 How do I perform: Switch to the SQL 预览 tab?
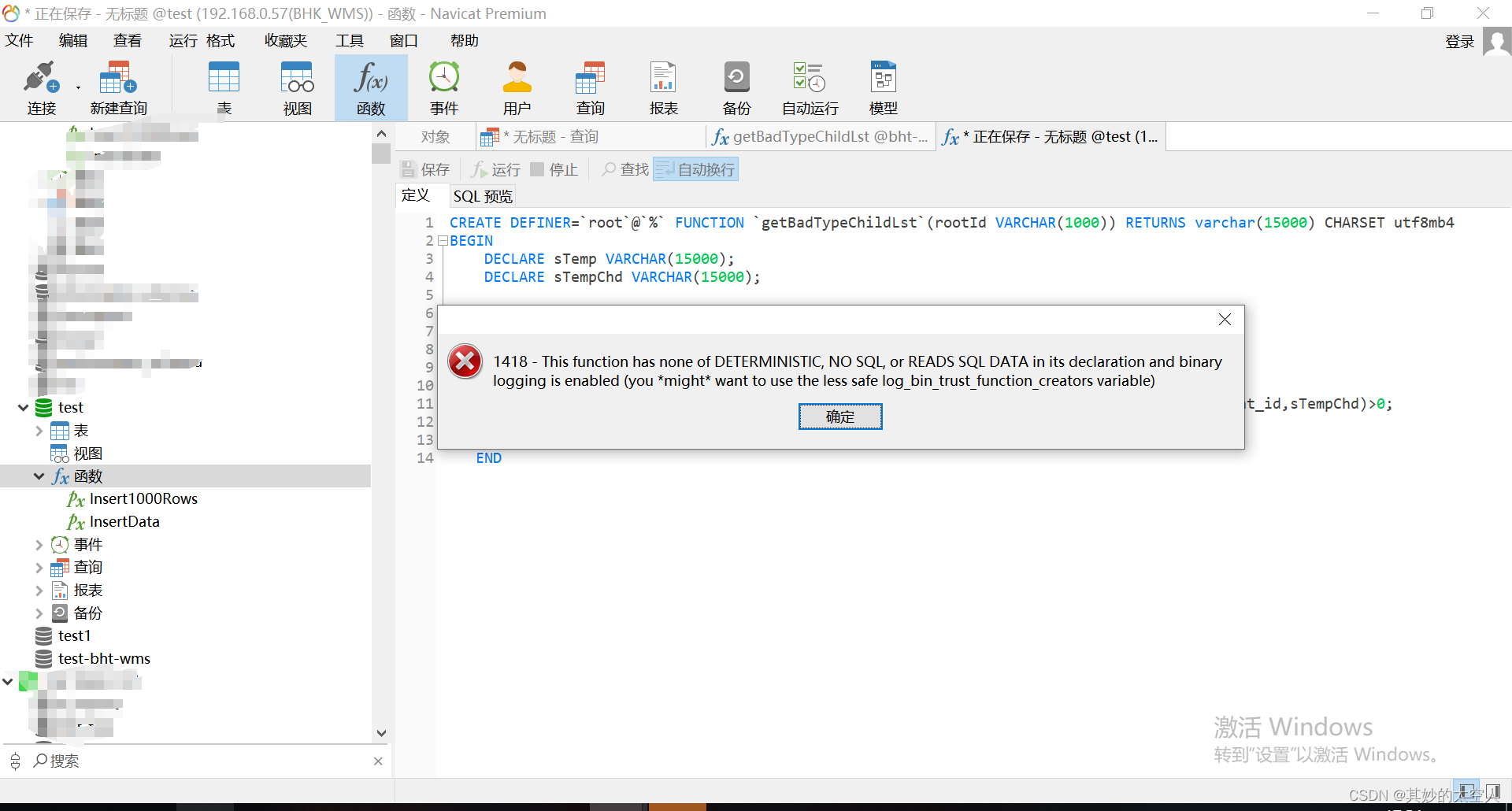(x=482, y=195)
